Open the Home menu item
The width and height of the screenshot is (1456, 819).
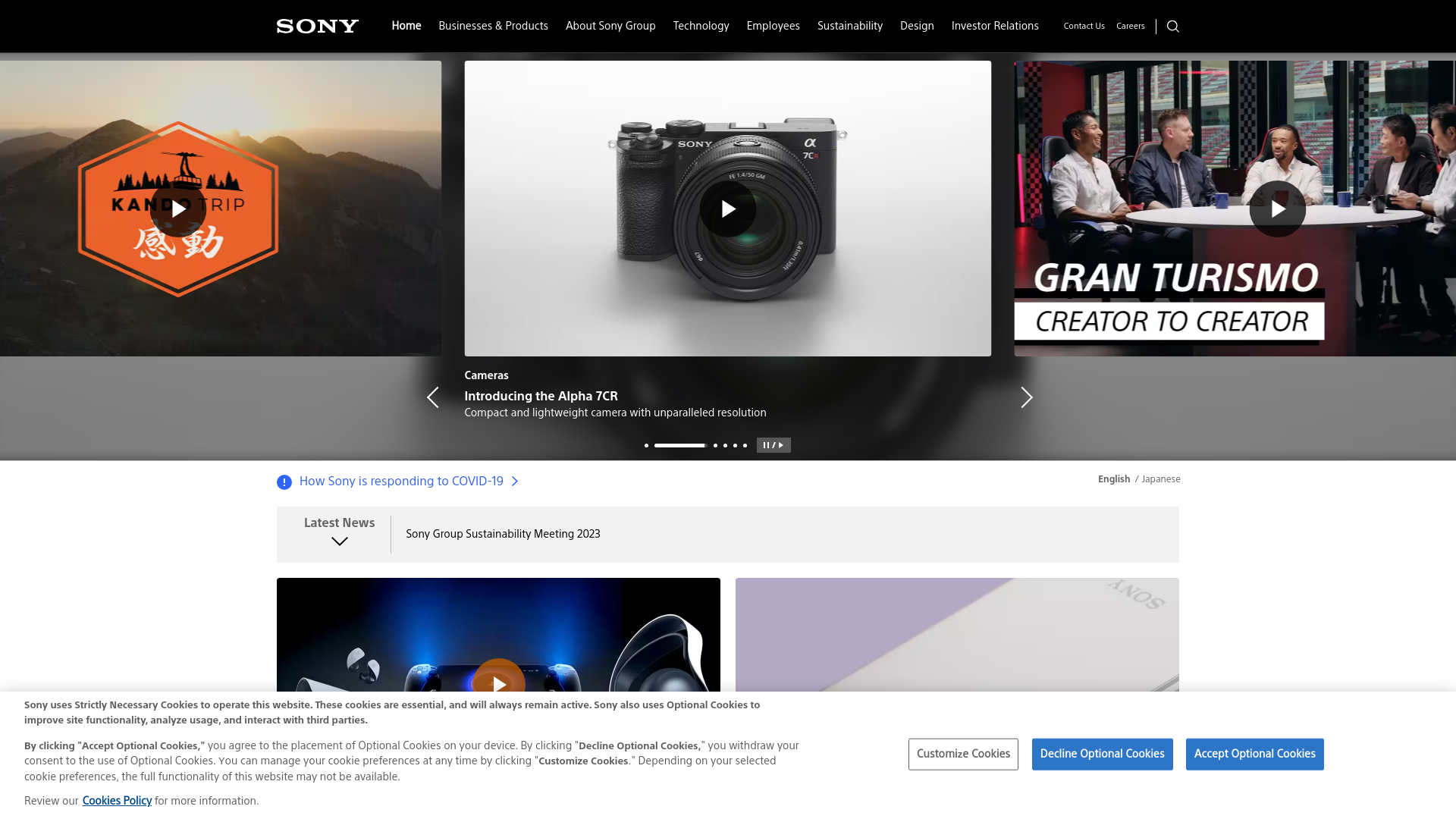[x=406, y=26]
